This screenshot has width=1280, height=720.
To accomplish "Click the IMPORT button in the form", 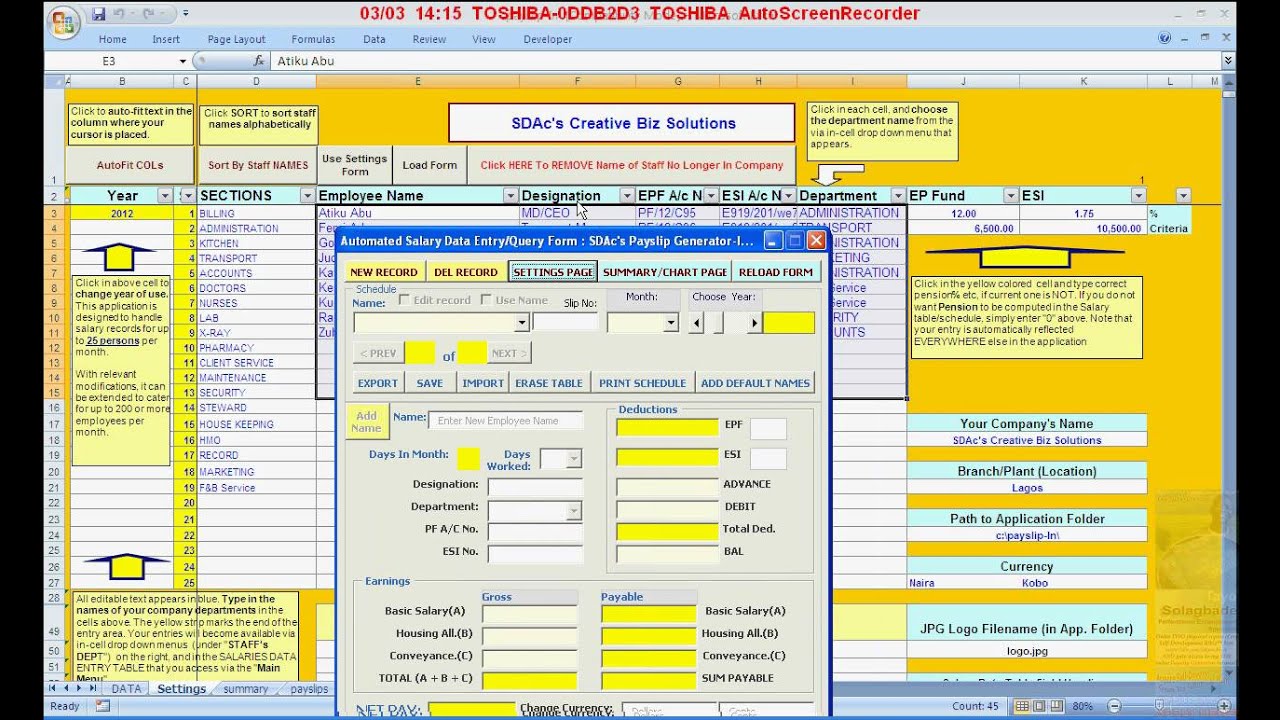I will [x=483, y=383].
